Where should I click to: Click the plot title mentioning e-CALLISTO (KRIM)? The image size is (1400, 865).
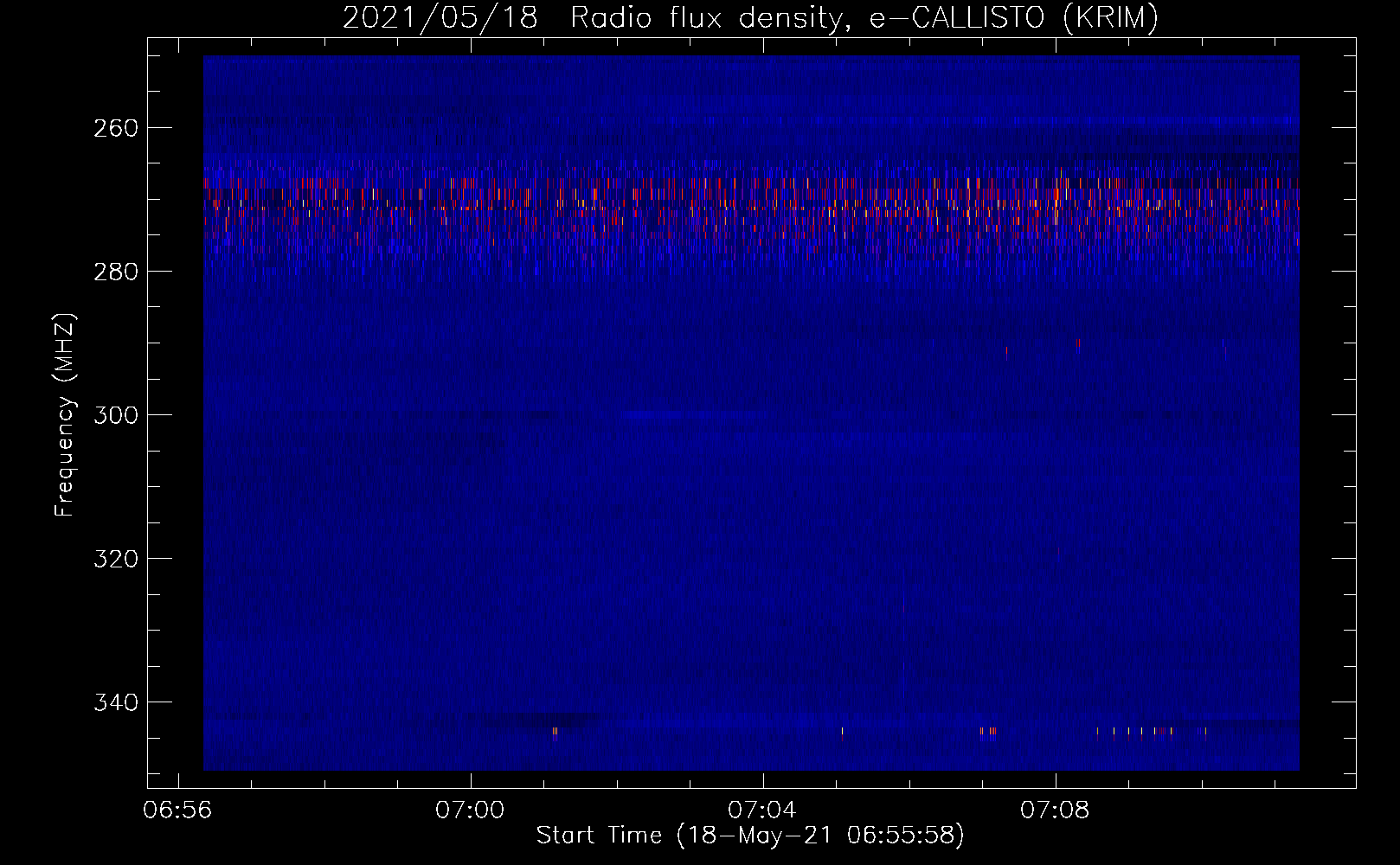tap(750, 17)
